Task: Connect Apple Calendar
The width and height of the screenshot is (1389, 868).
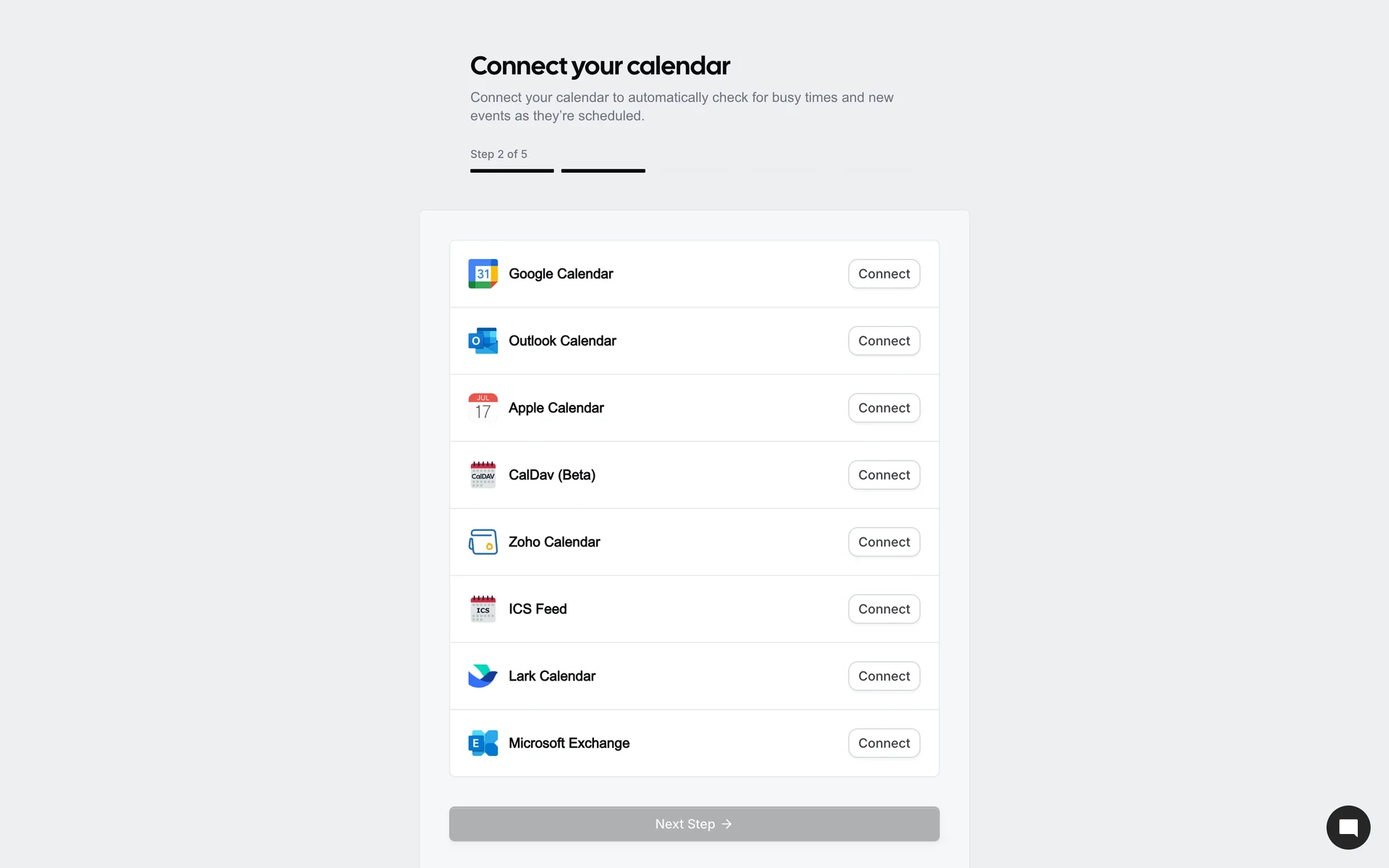Action: click(x=884, y=408)
